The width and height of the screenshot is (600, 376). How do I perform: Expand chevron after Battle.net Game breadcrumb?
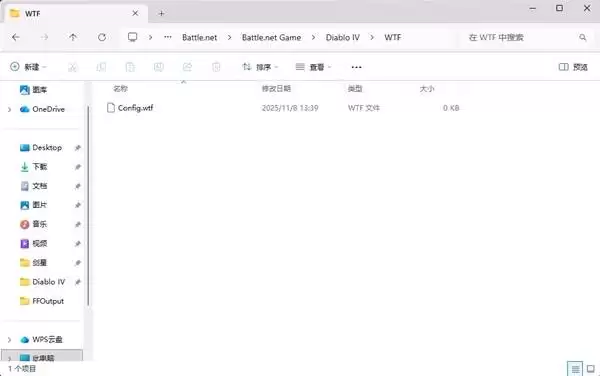pyautogui.click(x=313, y=37)
